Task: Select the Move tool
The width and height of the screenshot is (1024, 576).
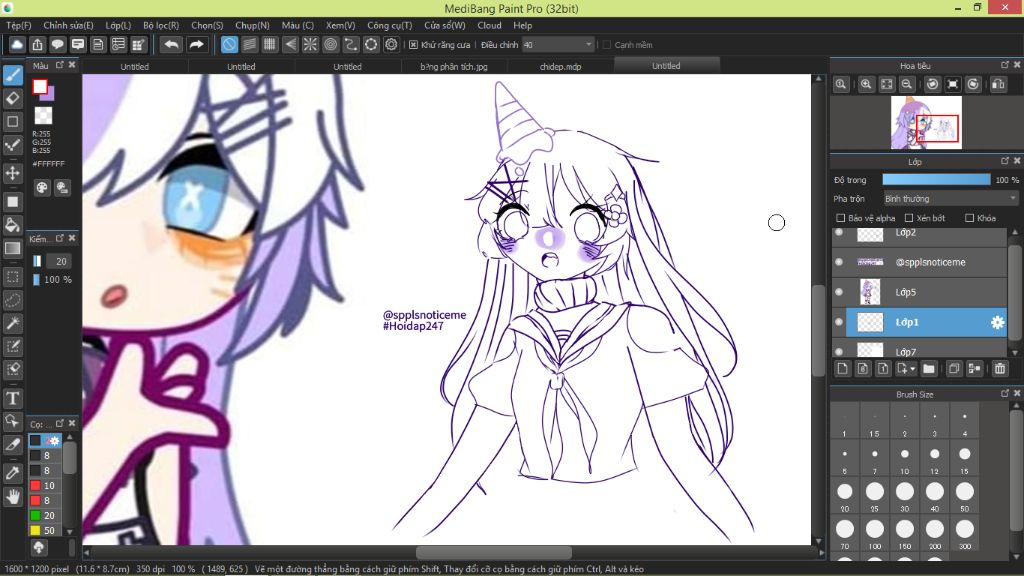Action: [12, 173]
